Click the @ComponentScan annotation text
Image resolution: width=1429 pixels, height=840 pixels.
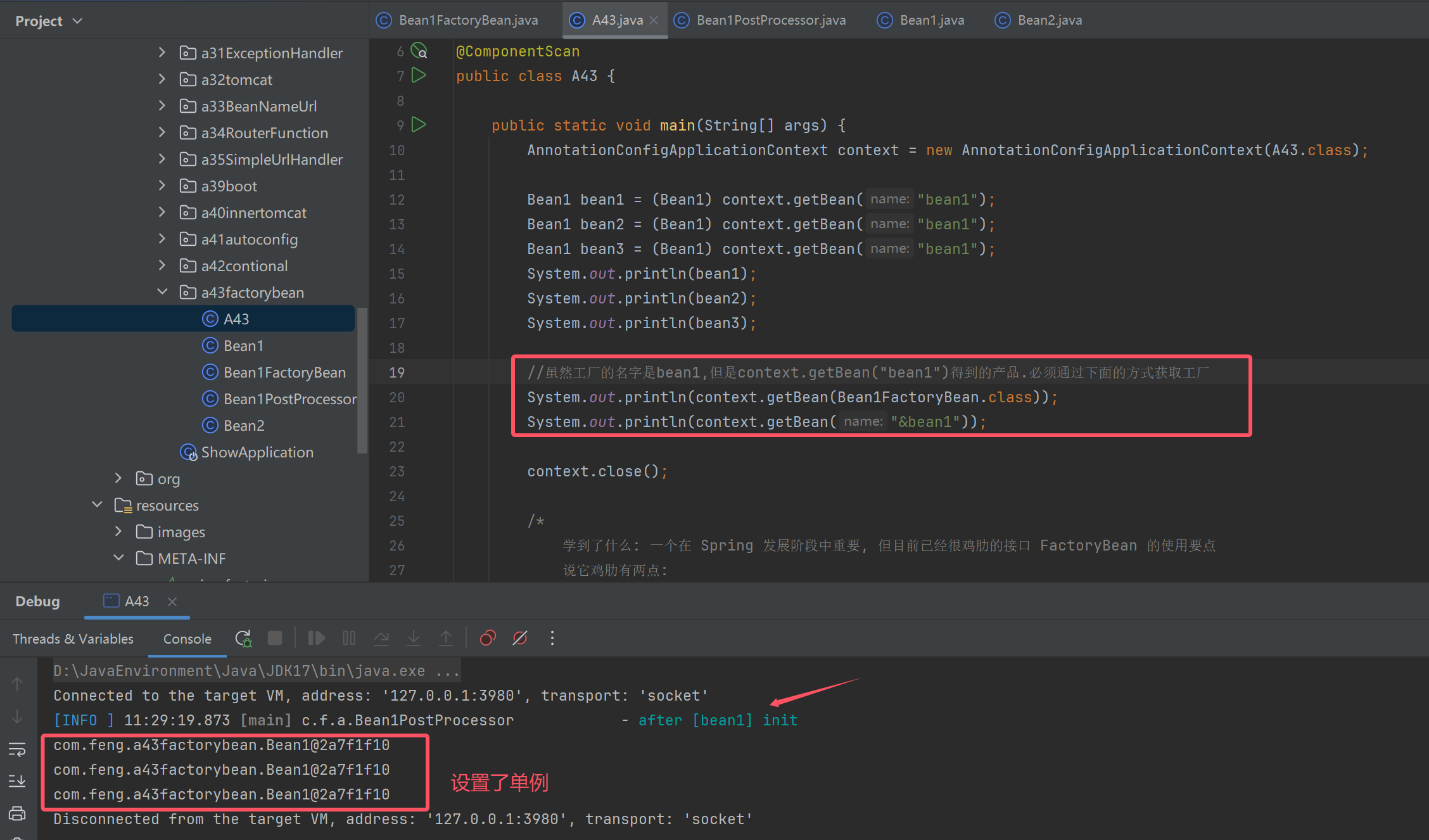click(x=518, y=51)
